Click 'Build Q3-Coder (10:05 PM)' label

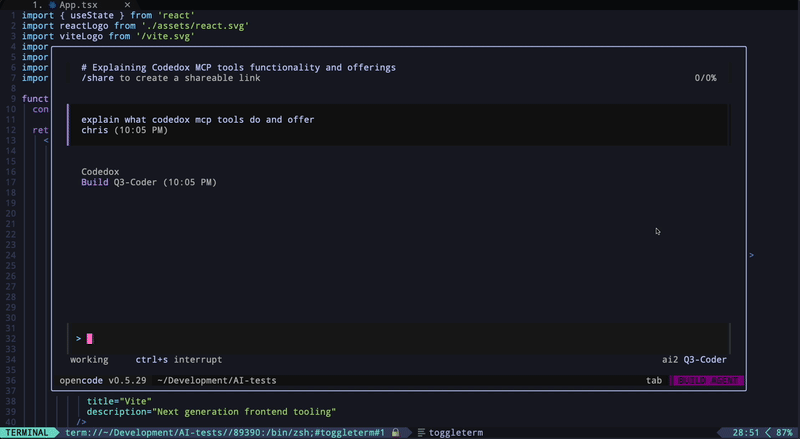coord(149,182)
